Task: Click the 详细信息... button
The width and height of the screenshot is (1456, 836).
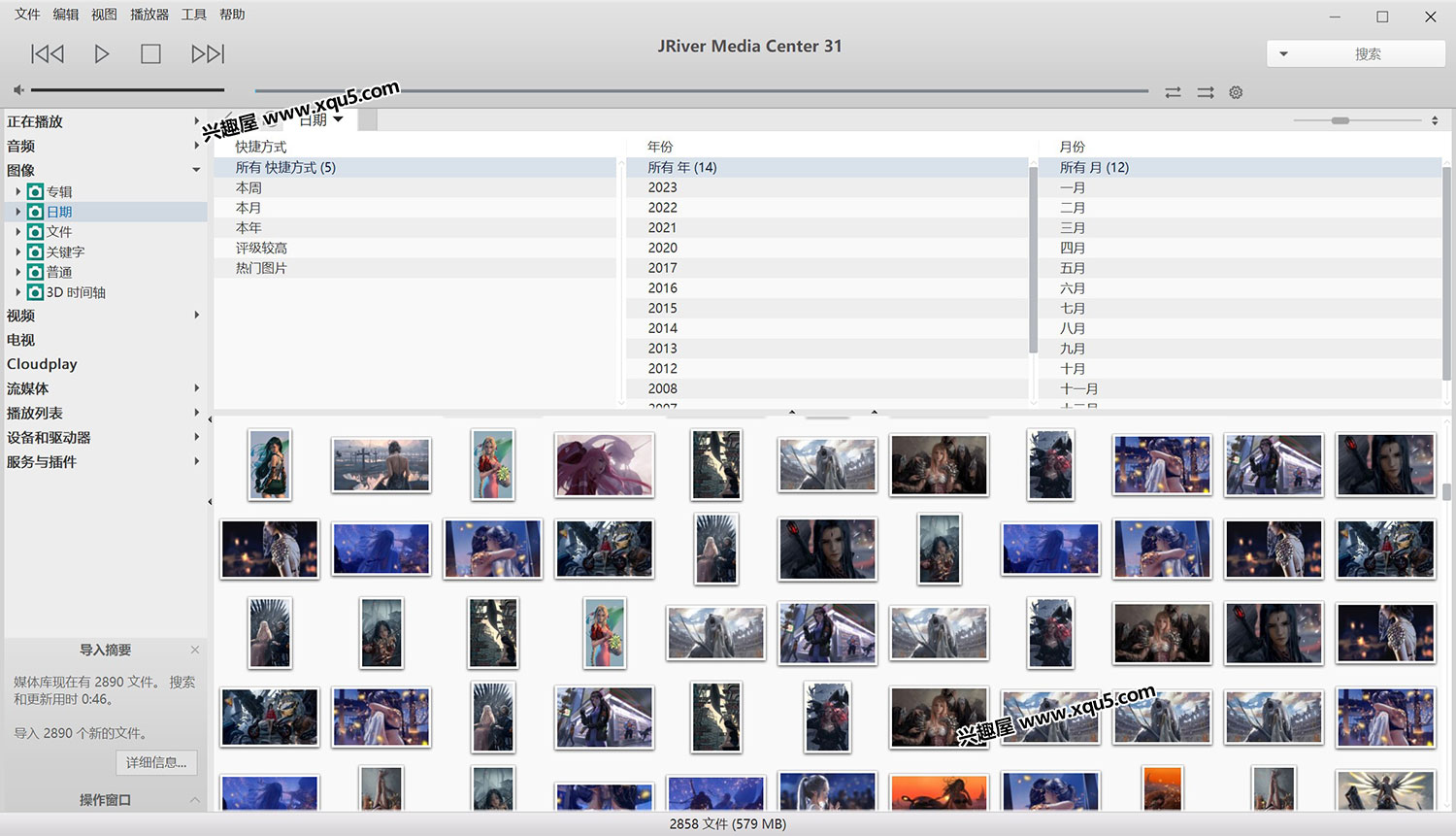Action: click(156, 763)
